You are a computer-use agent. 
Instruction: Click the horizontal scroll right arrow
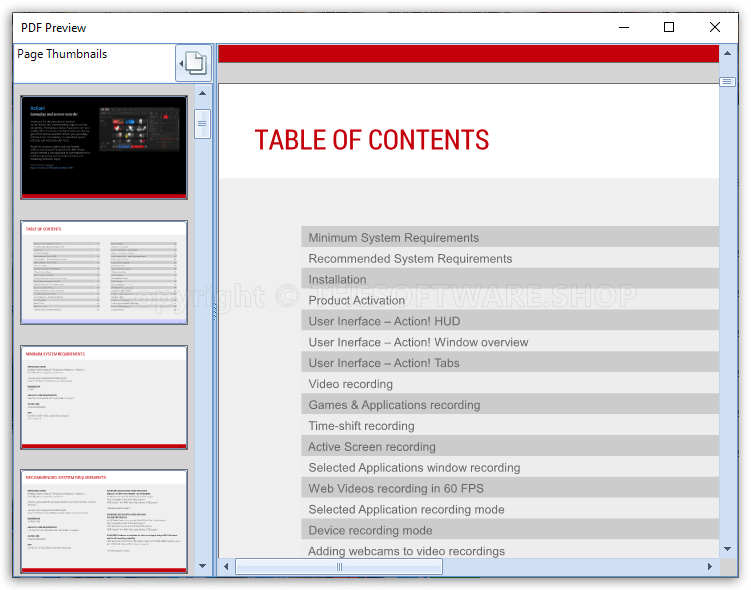pos(710,567)
